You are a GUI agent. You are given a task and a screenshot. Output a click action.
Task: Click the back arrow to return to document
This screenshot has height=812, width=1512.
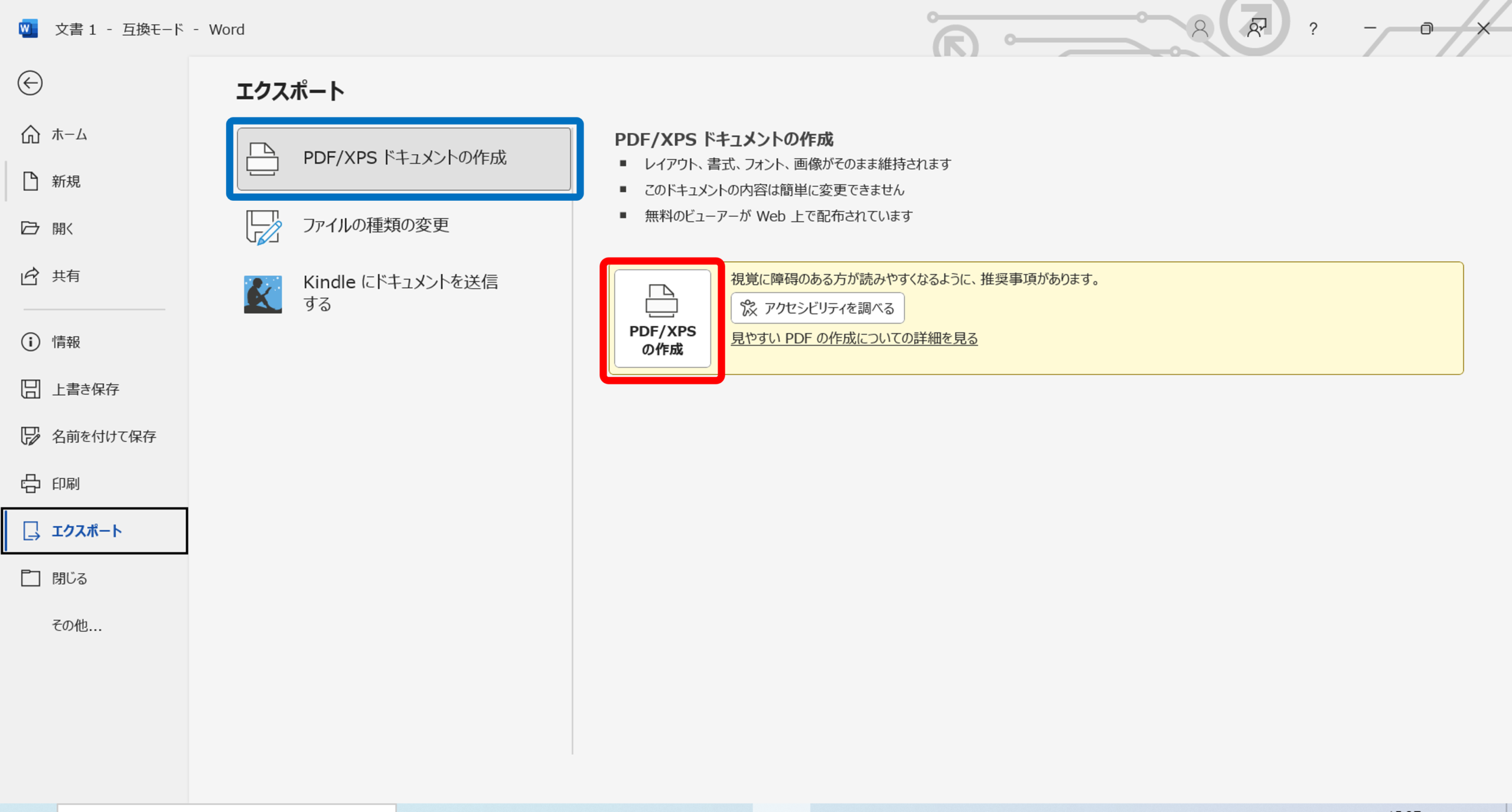pos(30,83)
